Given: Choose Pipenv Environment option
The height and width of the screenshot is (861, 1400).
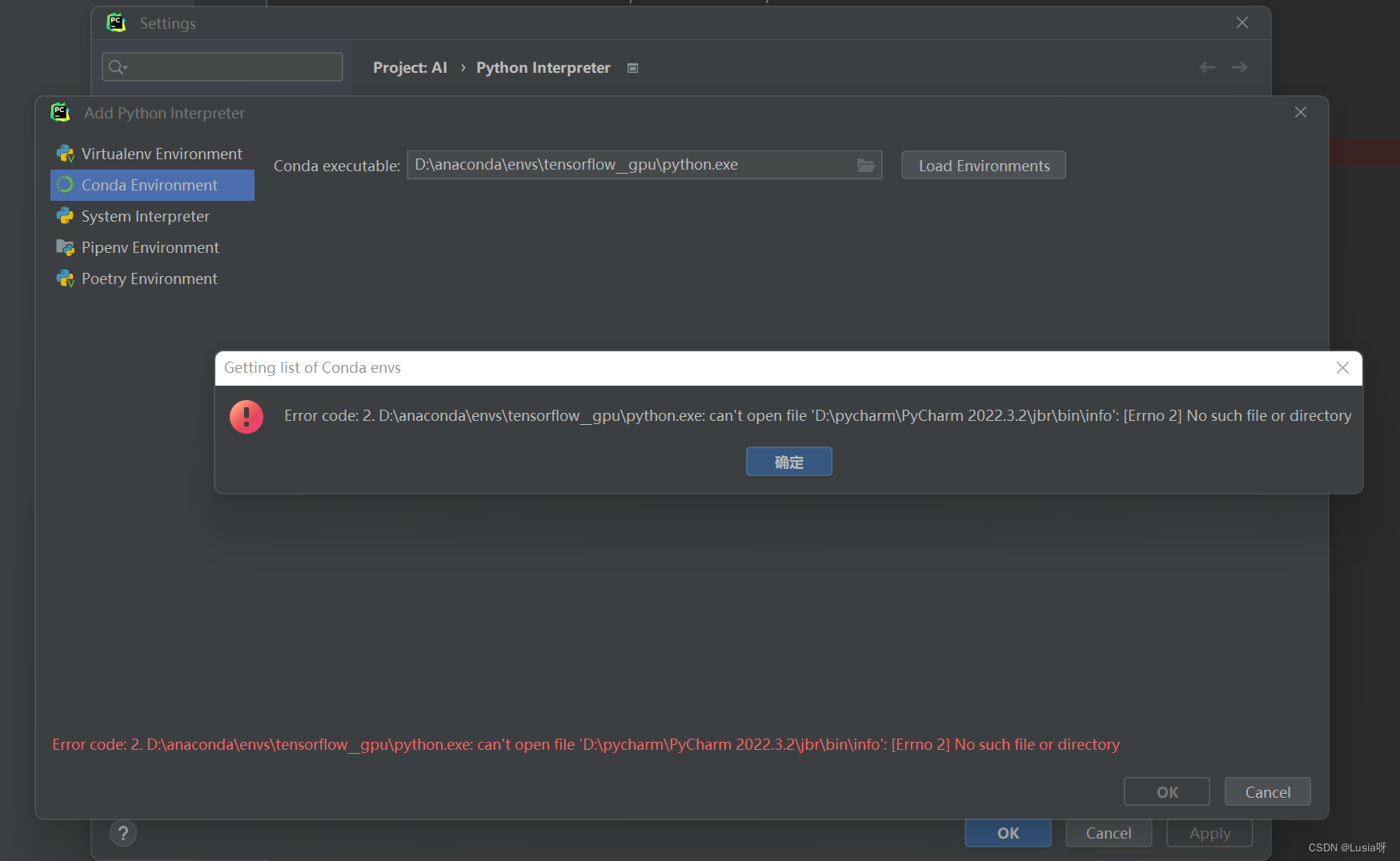Looking at the screenshot, I should pyautogui.click(x=152, y=247).
